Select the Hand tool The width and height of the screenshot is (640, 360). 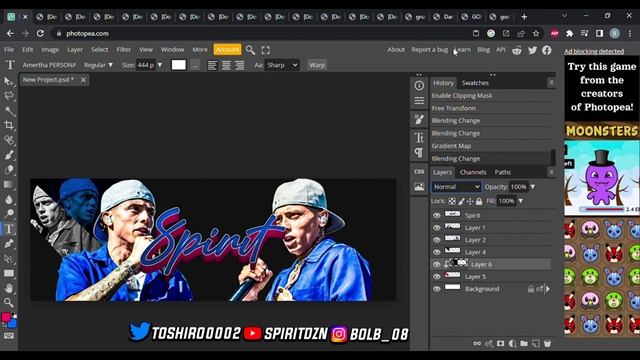pos(9,288)
